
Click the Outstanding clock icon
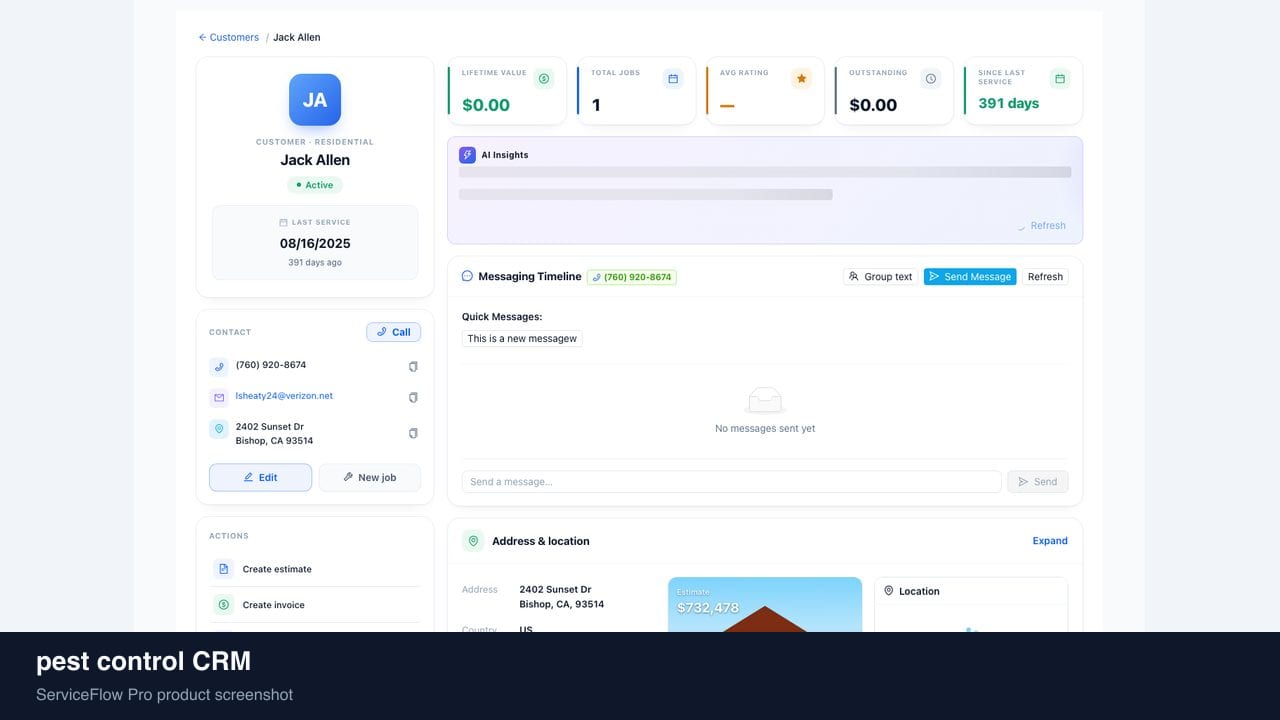tap(931, 78)
